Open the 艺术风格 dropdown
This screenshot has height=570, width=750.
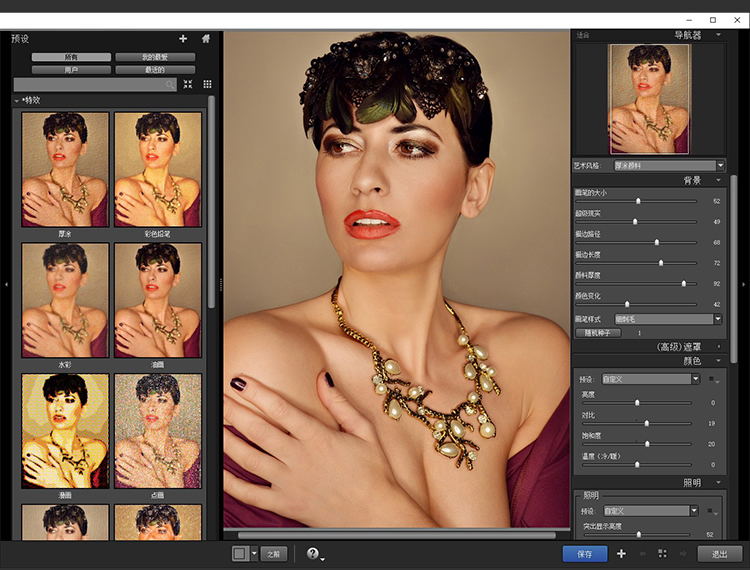pyautogui.click(x=669, y=165)
